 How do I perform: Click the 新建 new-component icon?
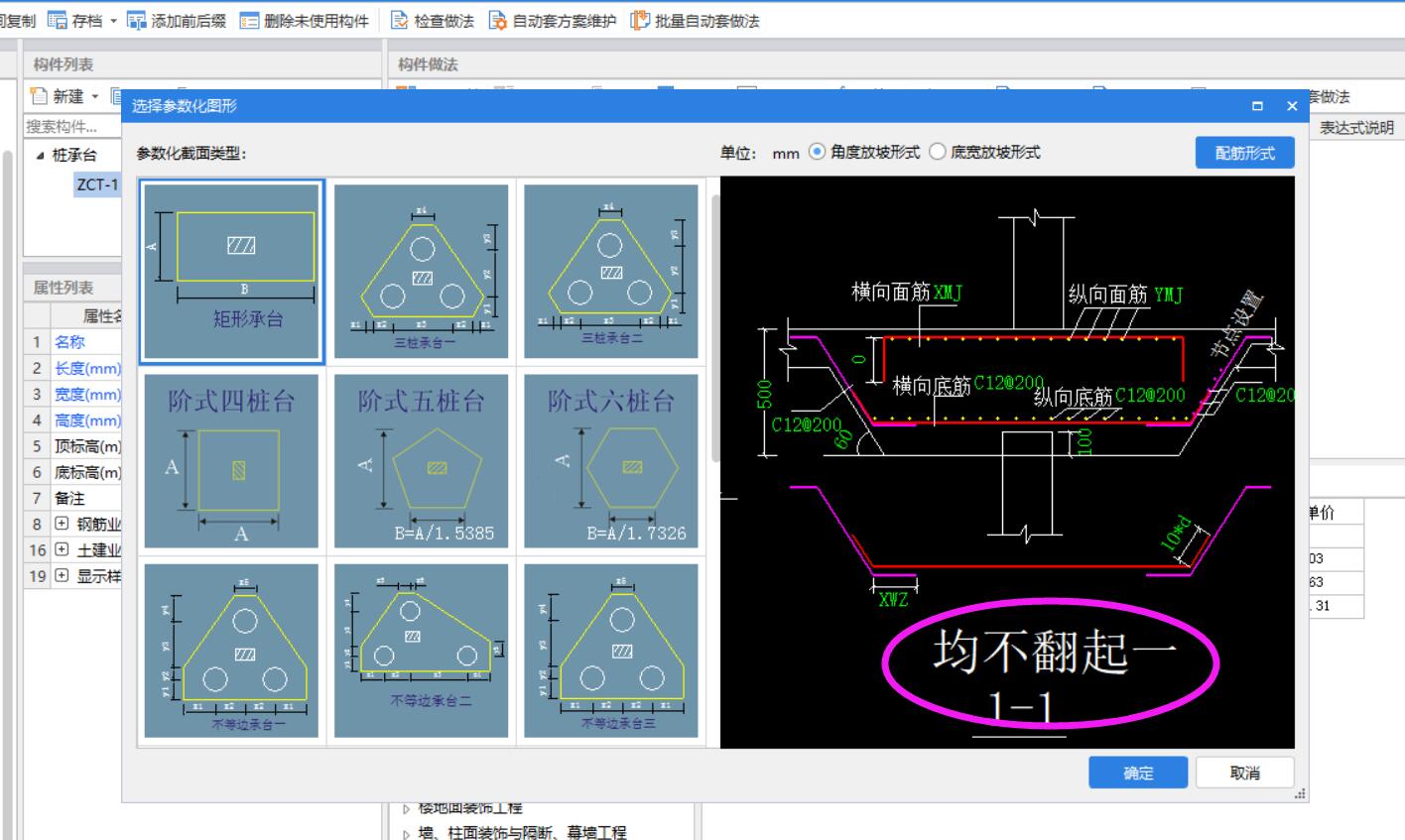(x=39, y=96)
